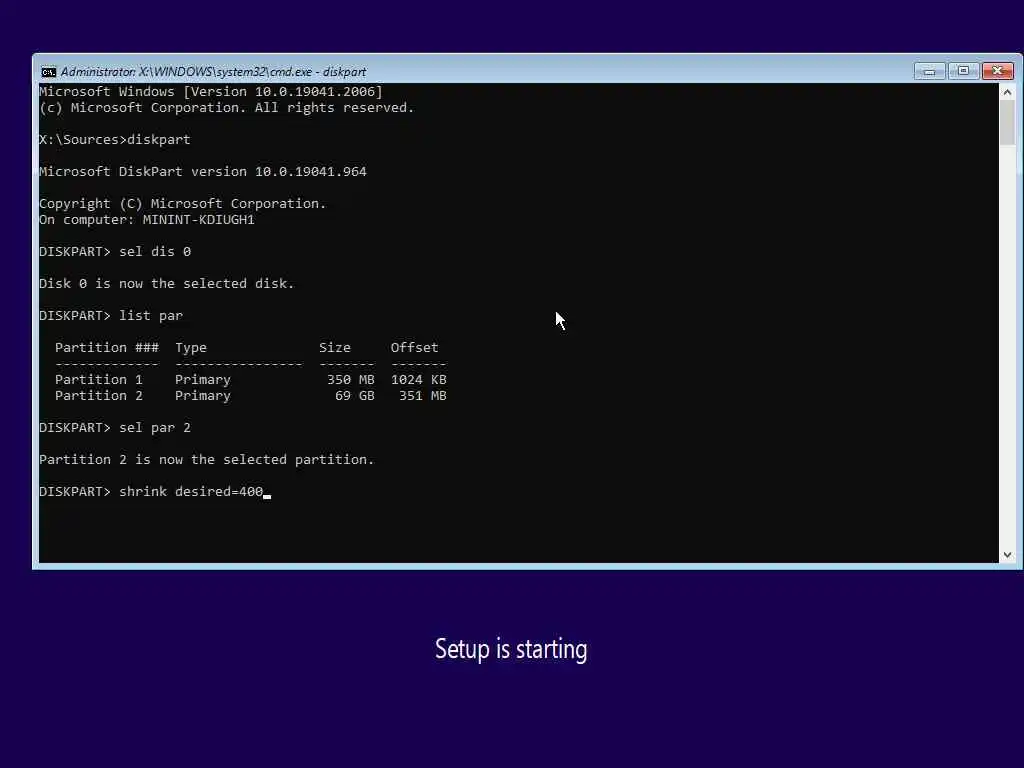Click the 'DISKPART> sel dis 0' command line
1024x768 pixels.
(115, 251)
